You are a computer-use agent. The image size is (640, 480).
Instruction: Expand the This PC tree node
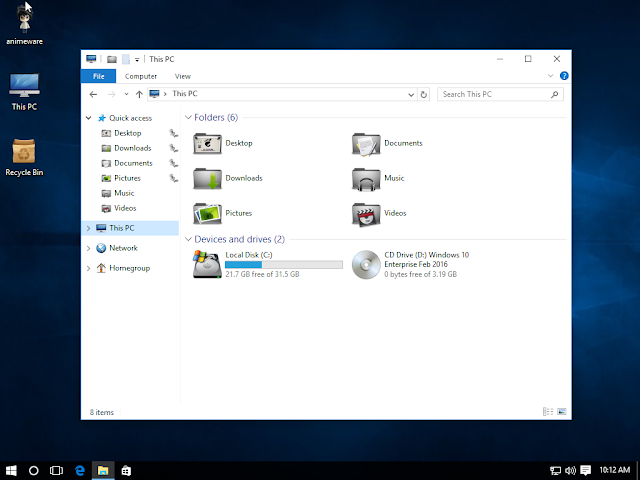coord(89,228)
